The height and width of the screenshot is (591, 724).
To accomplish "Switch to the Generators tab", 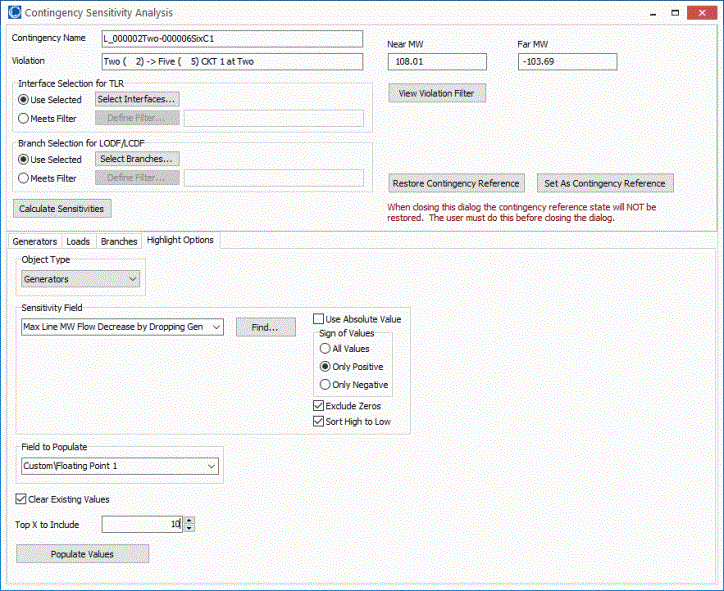I will pos(34,241).
